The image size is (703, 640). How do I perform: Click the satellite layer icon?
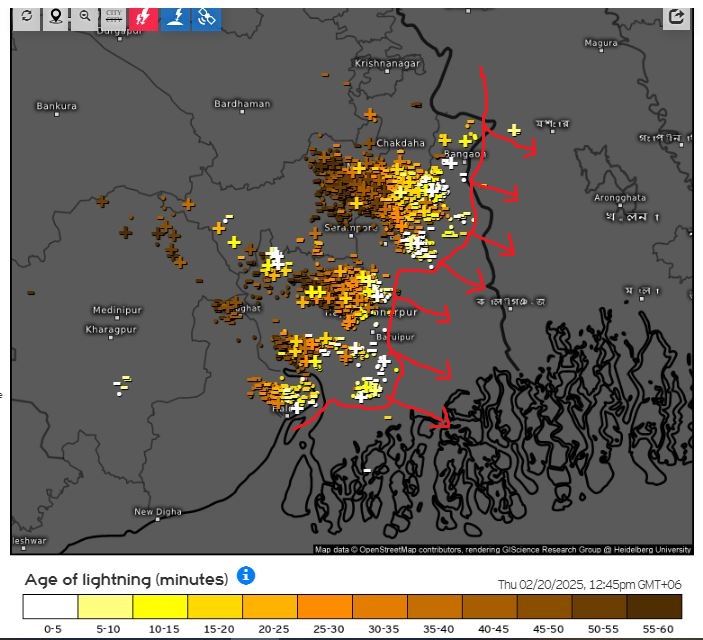point(206,17)
